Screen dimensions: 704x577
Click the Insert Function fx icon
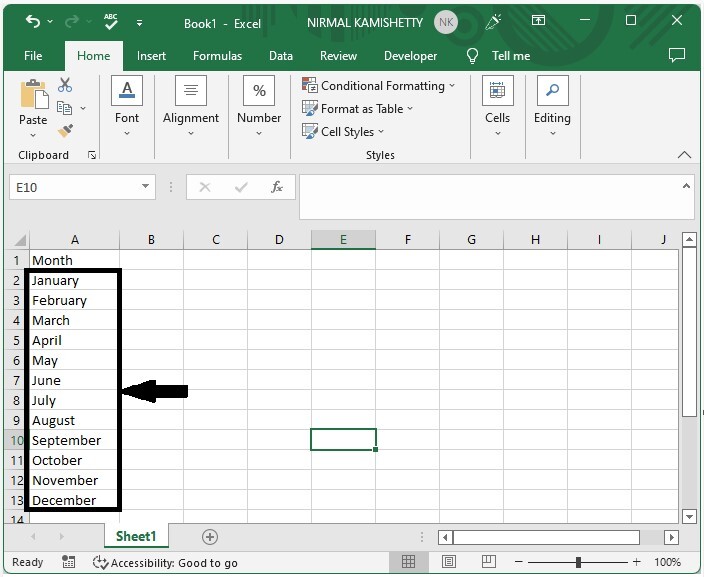point(277,187)
